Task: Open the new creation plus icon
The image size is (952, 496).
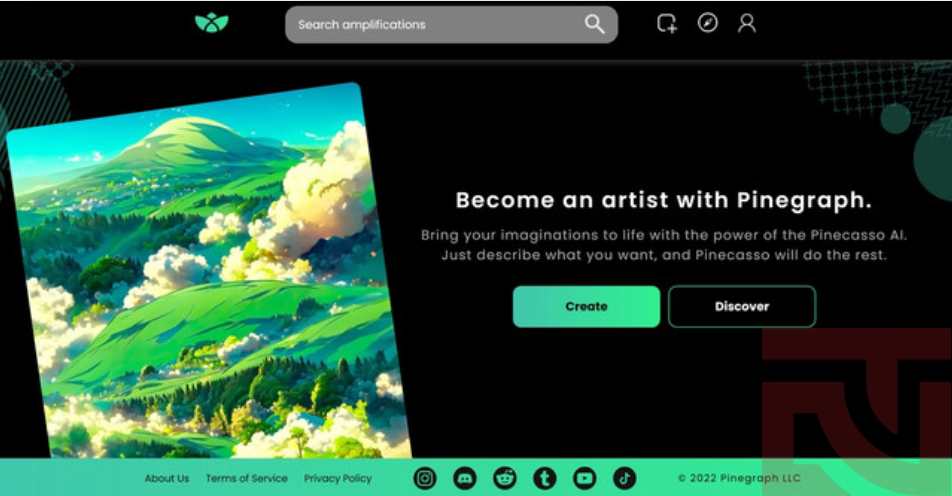Action: 667,24
